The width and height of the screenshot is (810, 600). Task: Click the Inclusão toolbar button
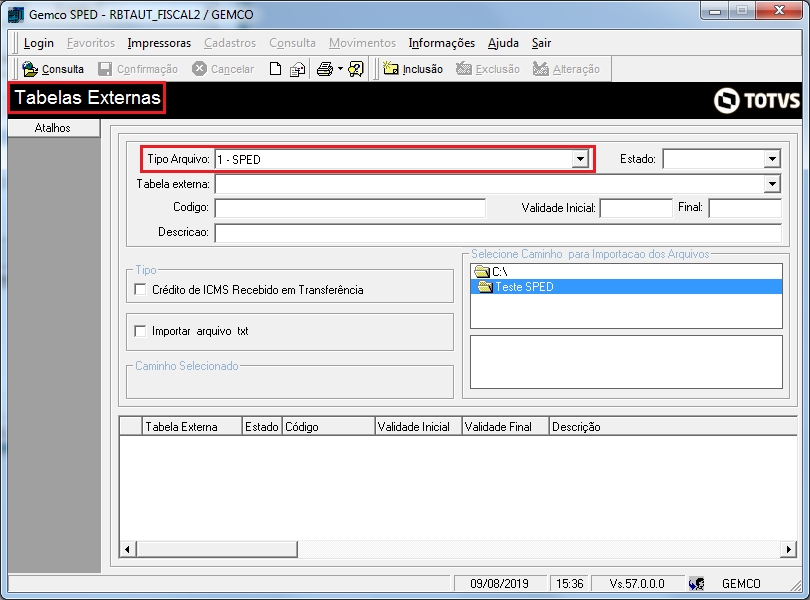[413, 69]
